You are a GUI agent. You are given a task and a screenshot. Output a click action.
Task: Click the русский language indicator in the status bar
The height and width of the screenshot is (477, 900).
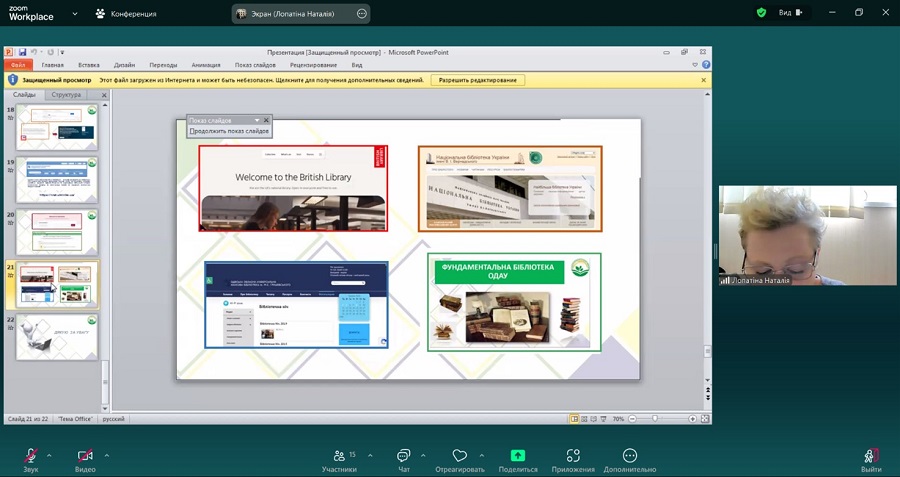point(114,419)
